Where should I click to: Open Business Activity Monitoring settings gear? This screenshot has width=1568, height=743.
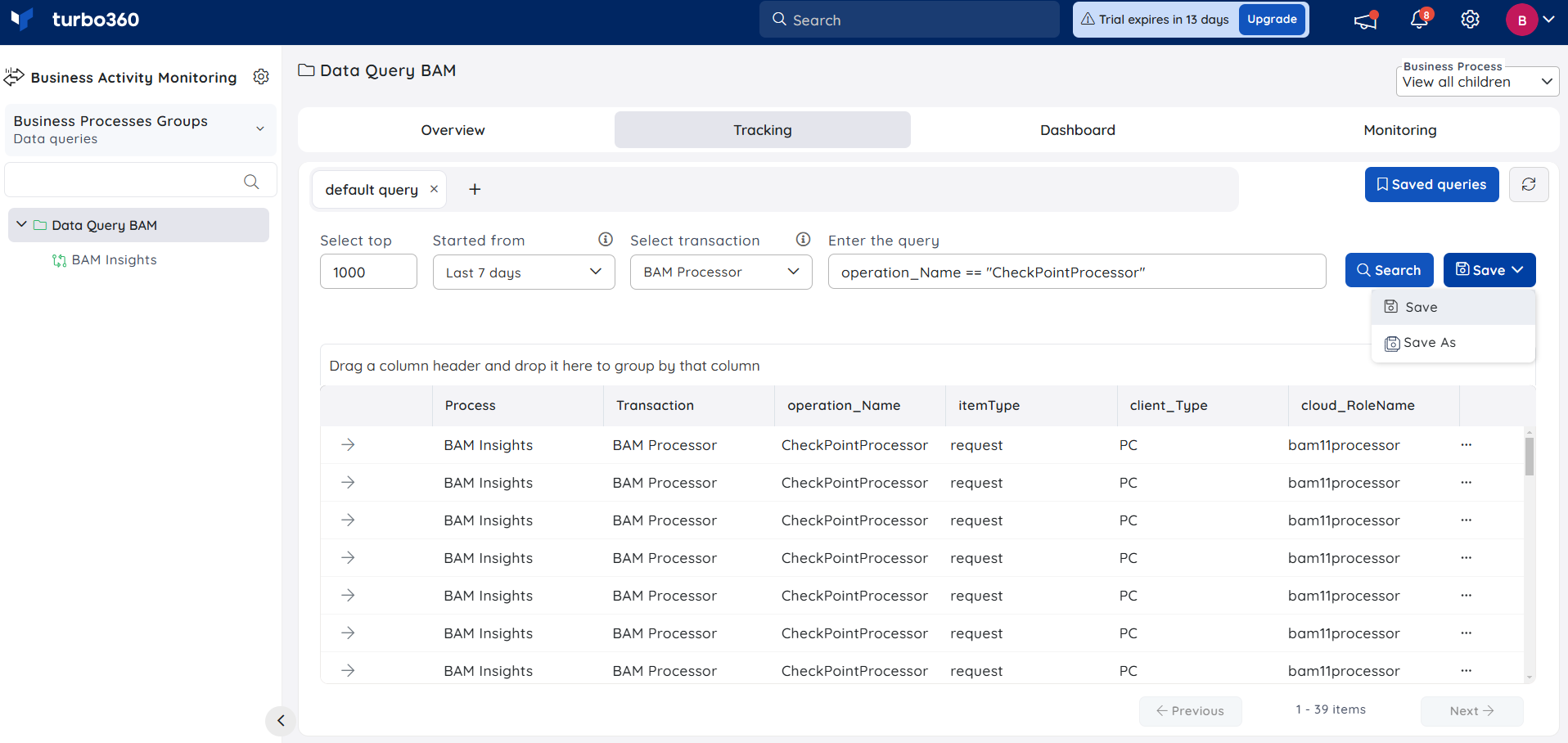coord(261,77)
